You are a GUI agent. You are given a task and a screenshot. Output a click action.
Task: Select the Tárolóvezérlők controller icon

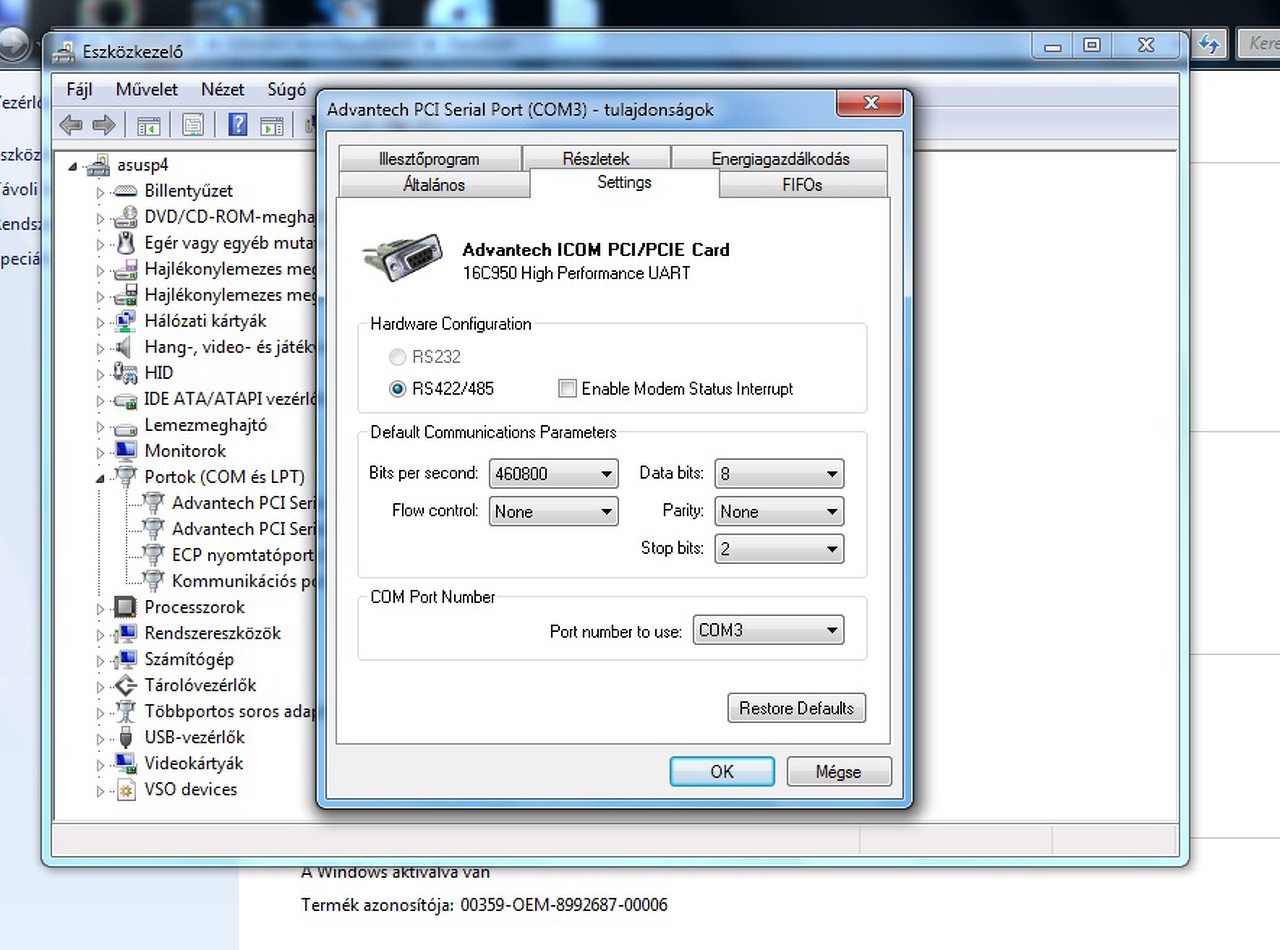coord(125,685)
